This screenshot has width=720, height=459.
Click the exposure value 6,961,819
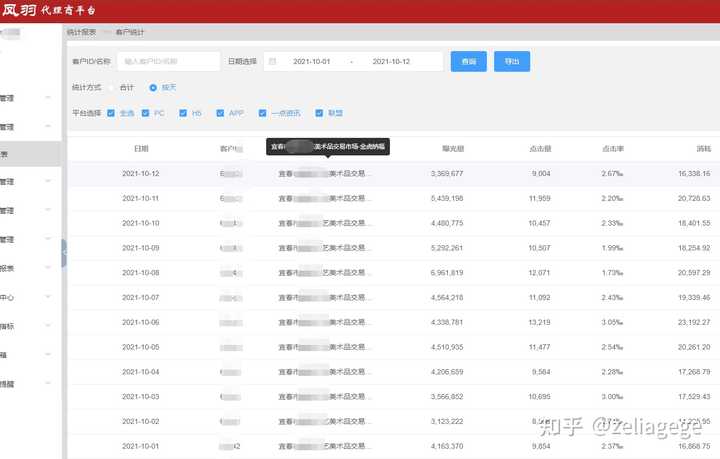447,273
